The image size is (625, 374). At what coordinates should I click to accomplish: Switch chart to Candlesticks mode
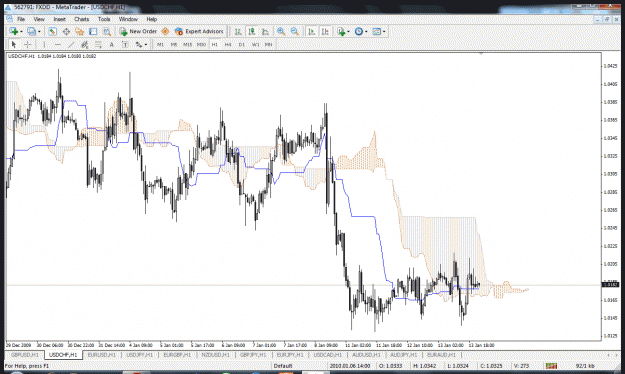point(252,31)
